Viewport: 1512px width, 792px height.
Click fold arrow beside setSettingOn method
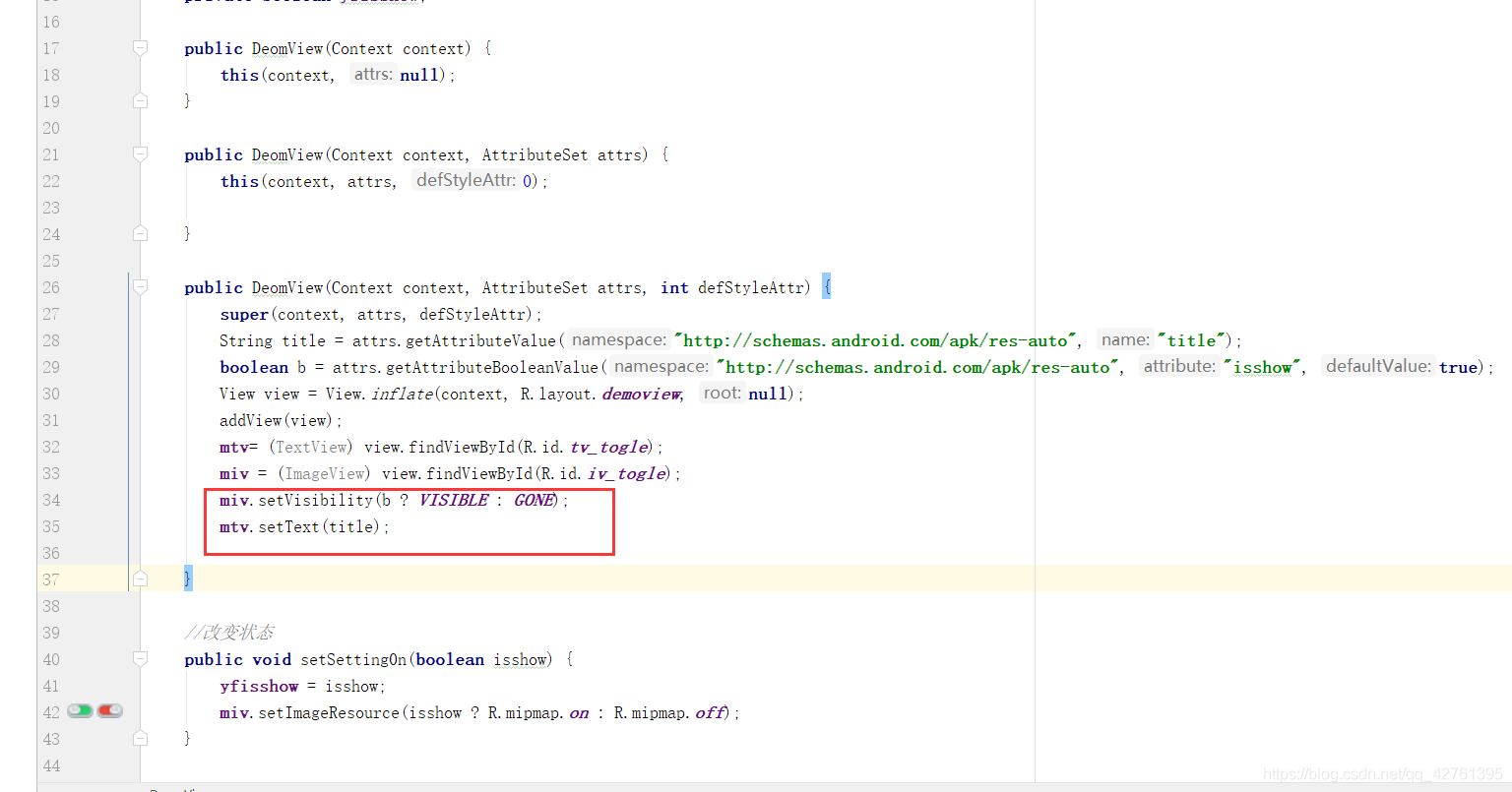pyautogui.click(x=139, y=658)
